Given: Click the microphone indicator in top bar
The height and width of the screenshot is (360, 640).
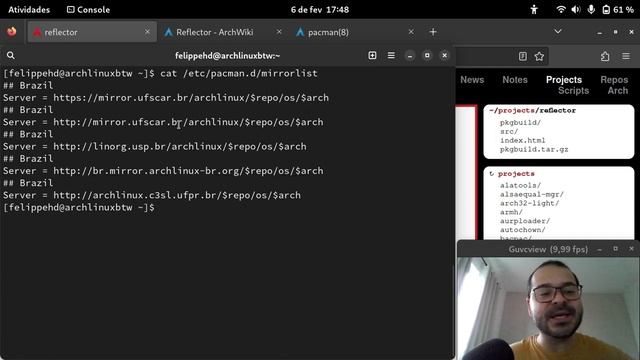Looking at the screenshot, I should click(x=591, y=9).
